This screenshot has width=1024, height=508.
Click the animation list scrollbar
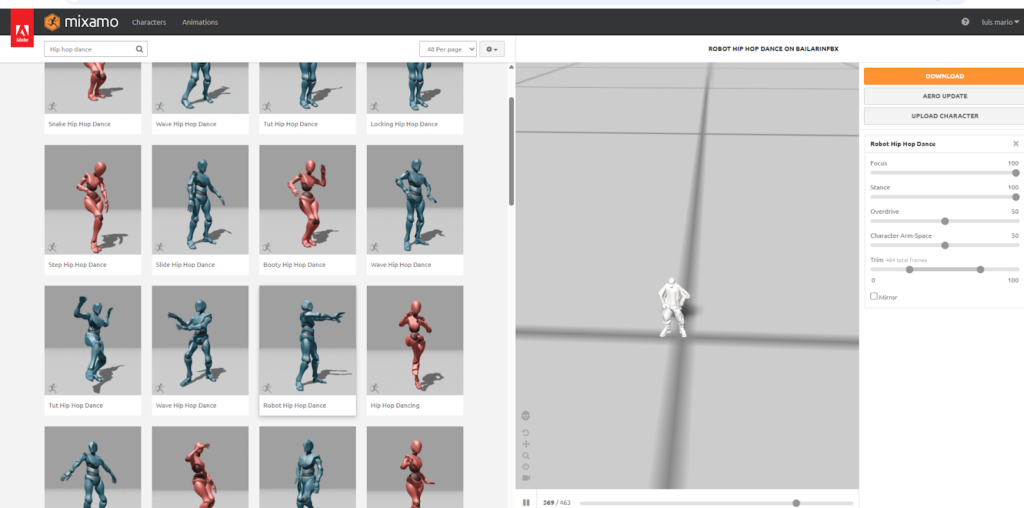(511, 151)
